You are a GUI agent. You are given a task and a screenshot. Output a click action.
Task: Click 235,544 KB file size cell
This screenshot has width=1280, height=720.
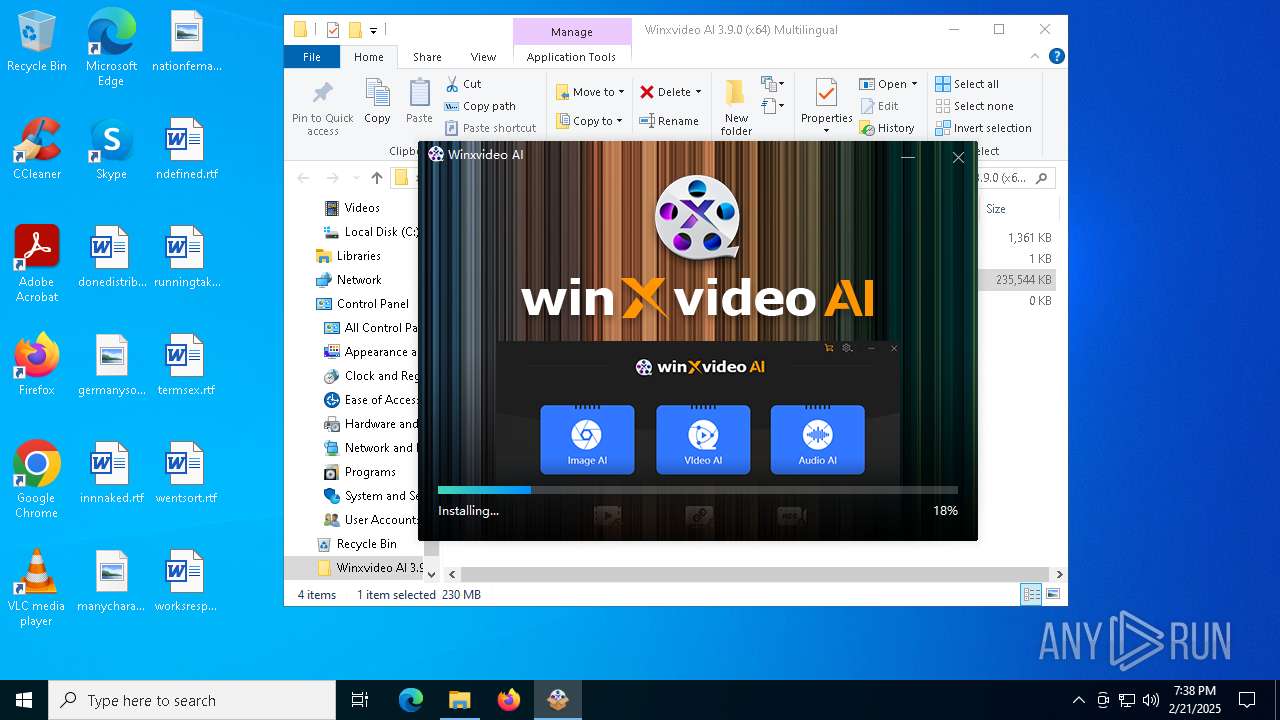pos(1023,280)
